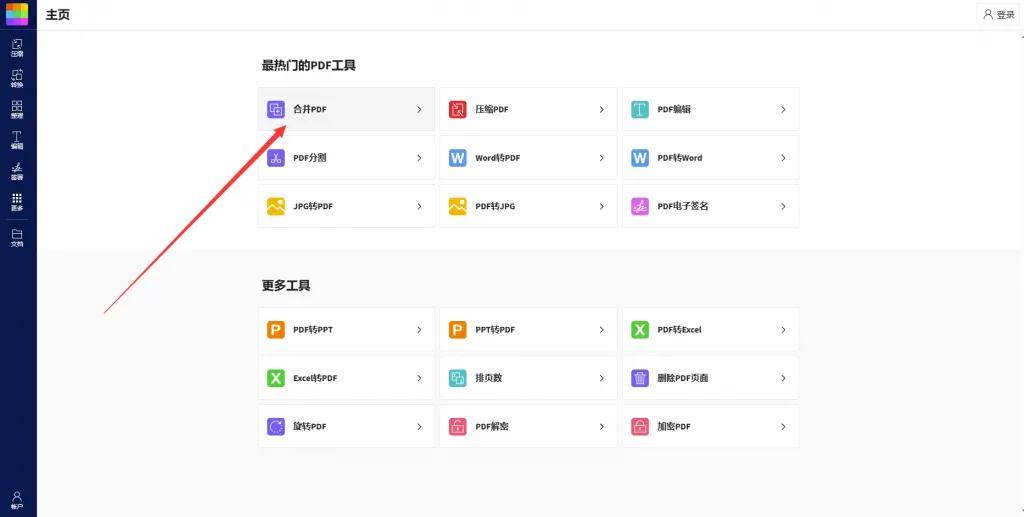This screenshot has width=1024, height=517.
Task: Open the 整理 sidebar section
Action: [x=17, y=109]
